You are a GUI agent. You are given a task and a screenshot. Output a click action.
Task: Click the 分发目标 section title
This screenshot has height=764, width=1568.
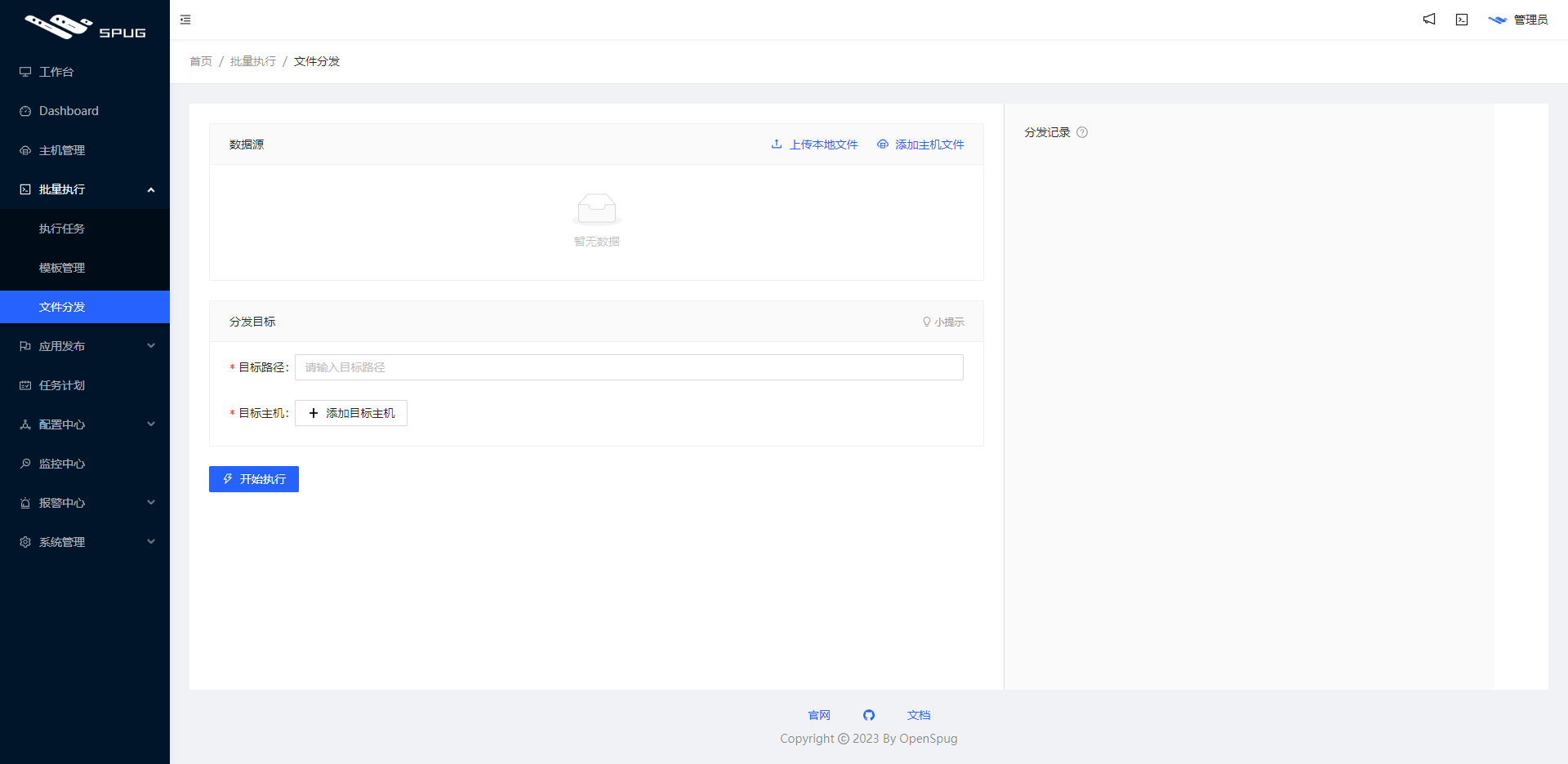tap(252, 322)
